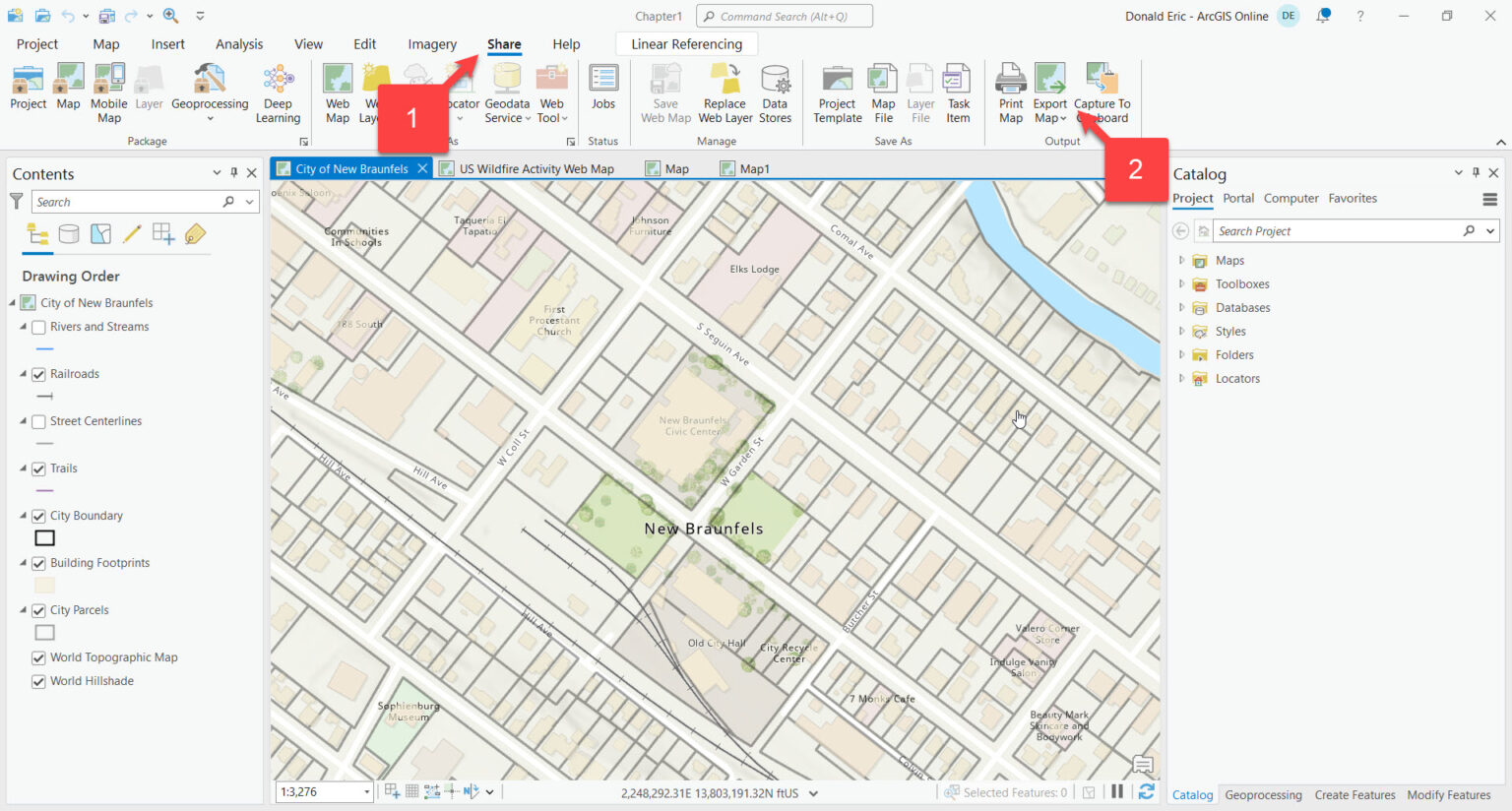
Task: Switch Contents to List By Data Source view
Action: [69, 233]
